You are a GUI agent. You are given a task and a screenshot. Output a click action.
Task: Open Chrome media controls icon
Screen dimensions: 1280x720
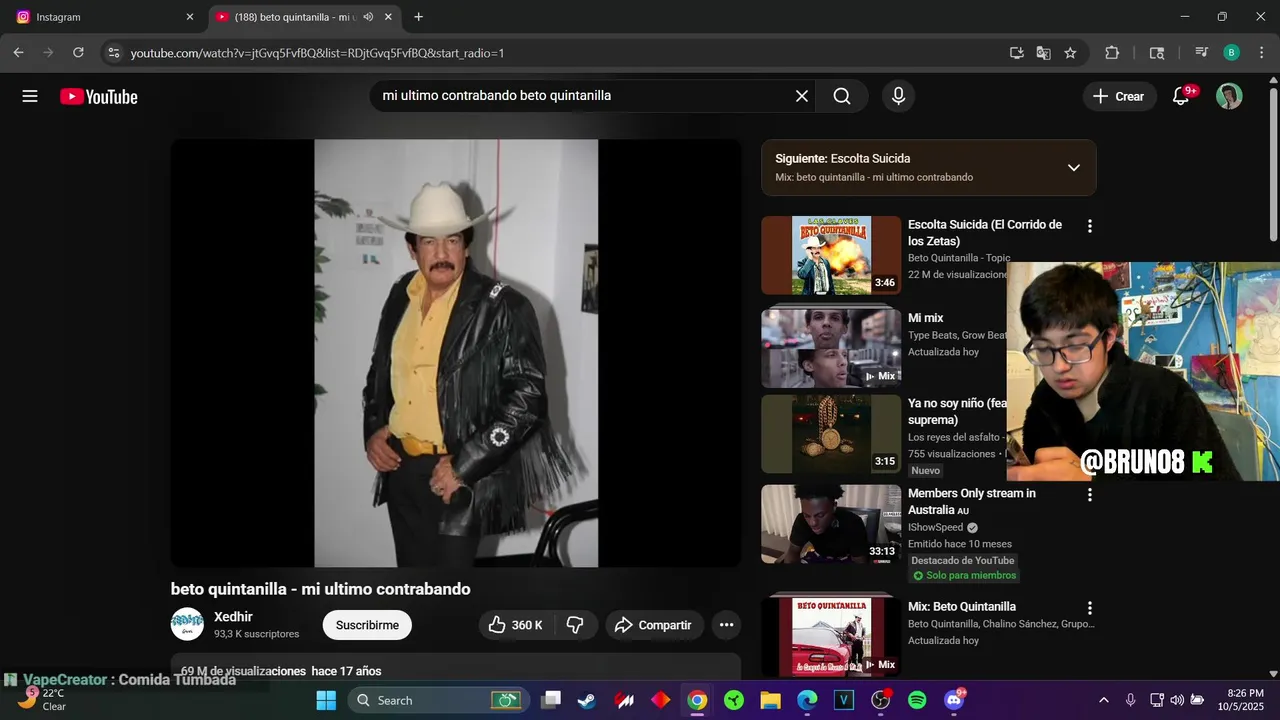(x=1202, y=53)
